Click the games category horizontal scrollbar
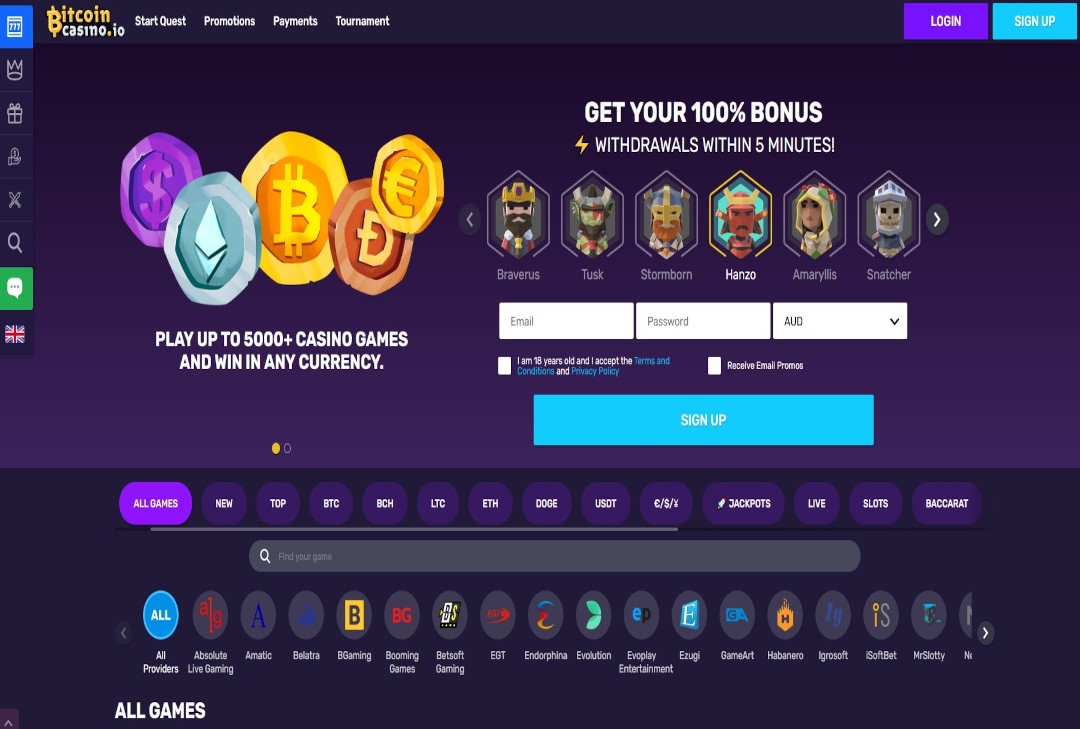 [414, 529]
